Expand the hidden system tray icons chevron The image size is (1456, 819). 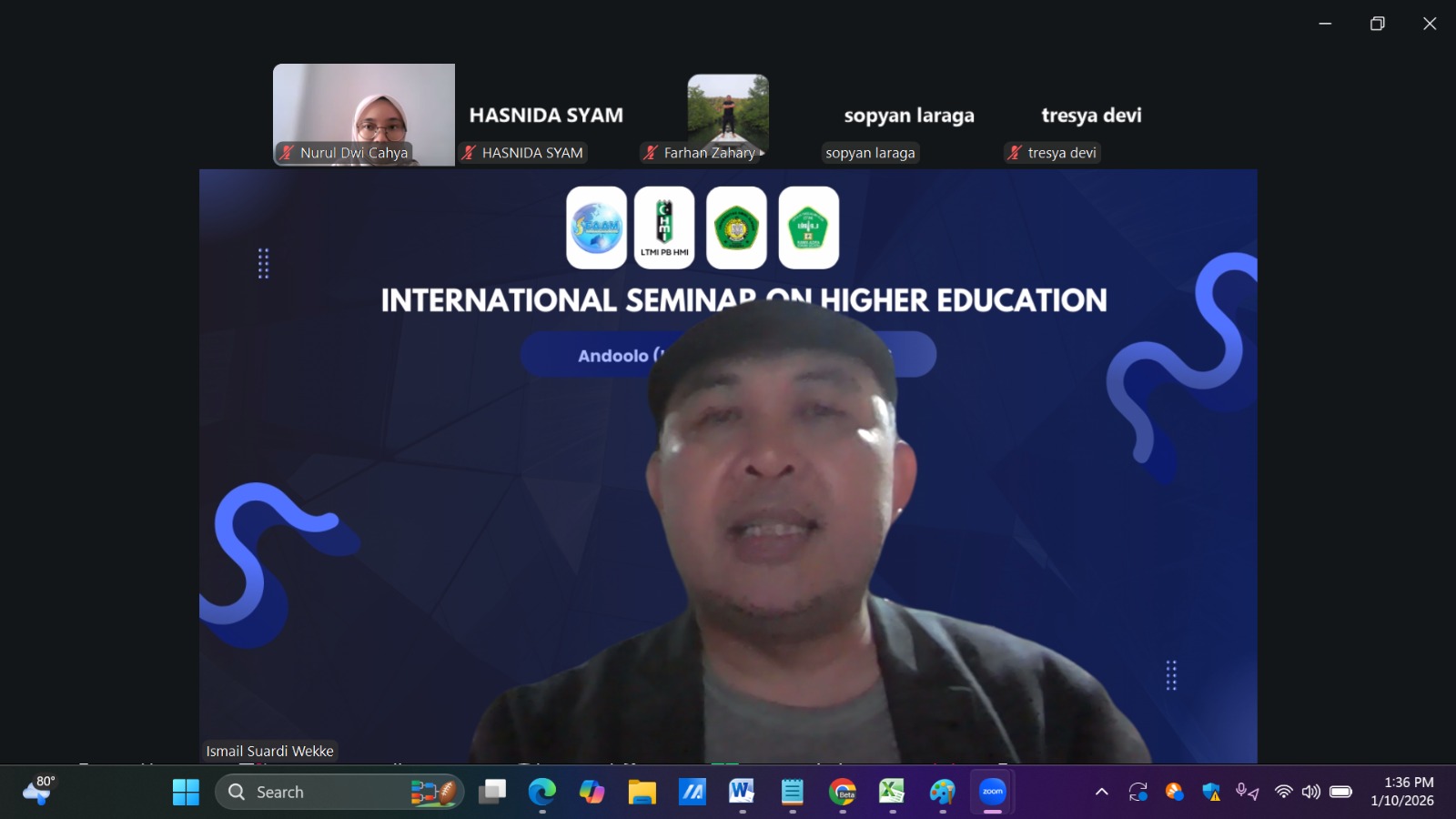click(x=1101, y=792)
